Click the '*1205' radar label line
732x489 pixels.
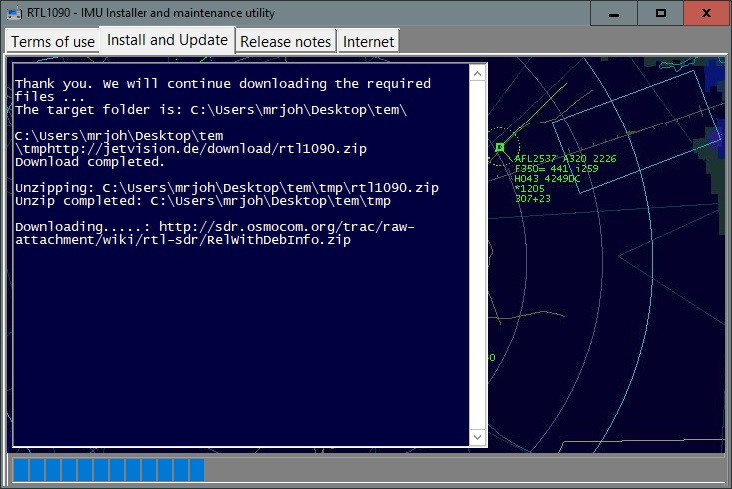529,189
